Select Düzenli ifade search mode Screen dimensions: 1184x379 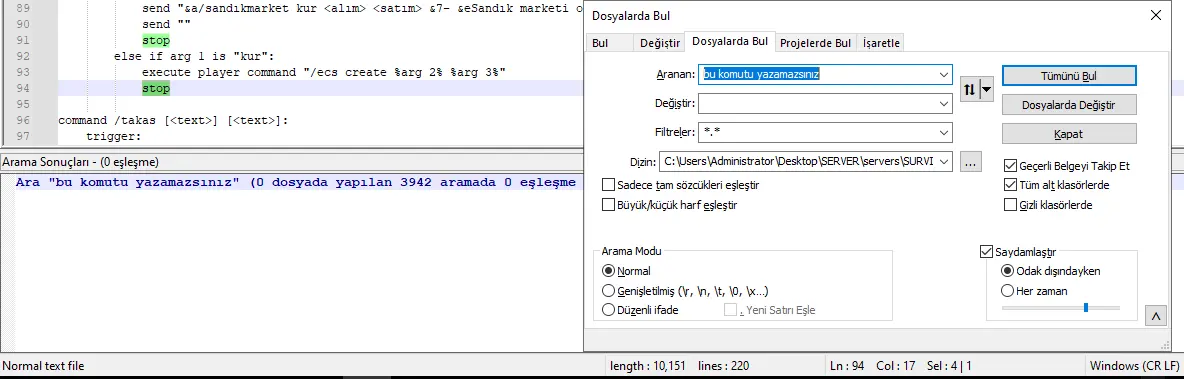pyautogui.click(x=609, y=310)
